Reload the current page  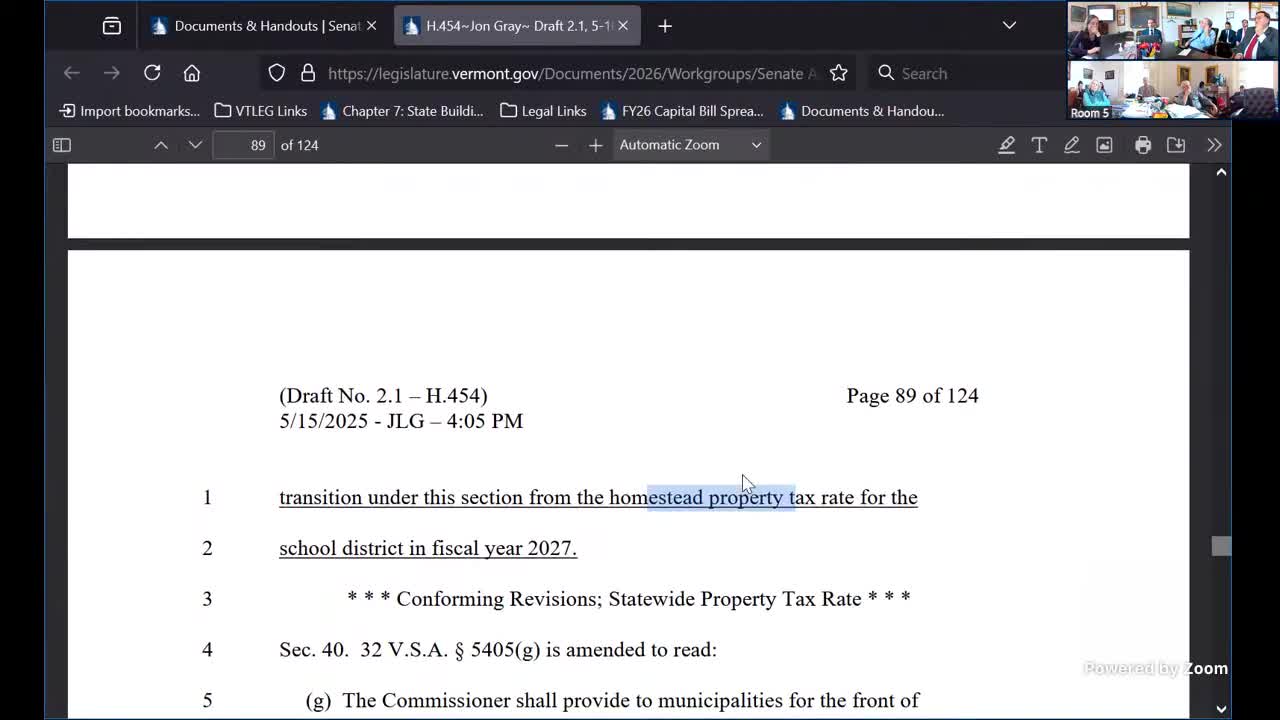coord(152,73)
